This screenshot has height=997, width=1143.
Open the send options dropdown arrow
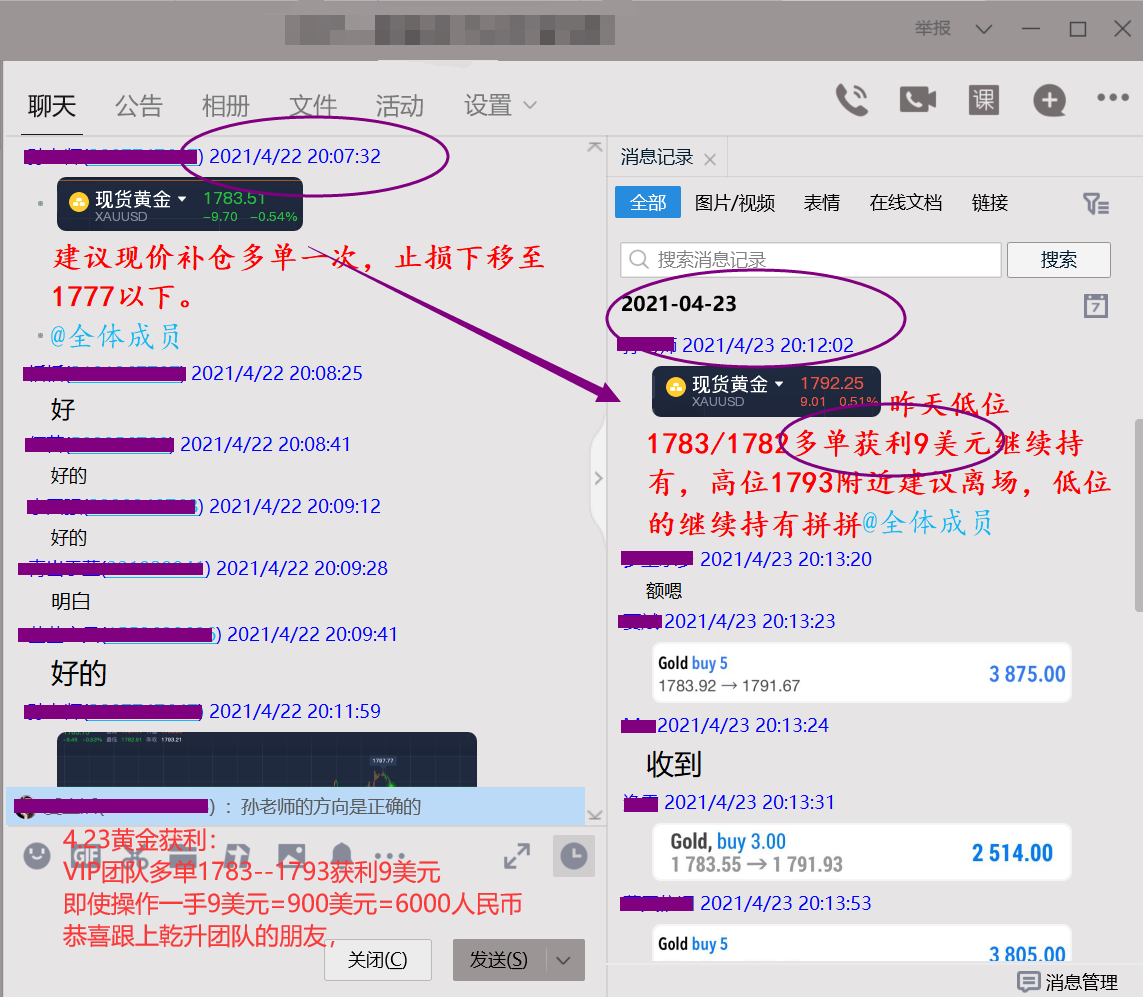coord(564,960)
